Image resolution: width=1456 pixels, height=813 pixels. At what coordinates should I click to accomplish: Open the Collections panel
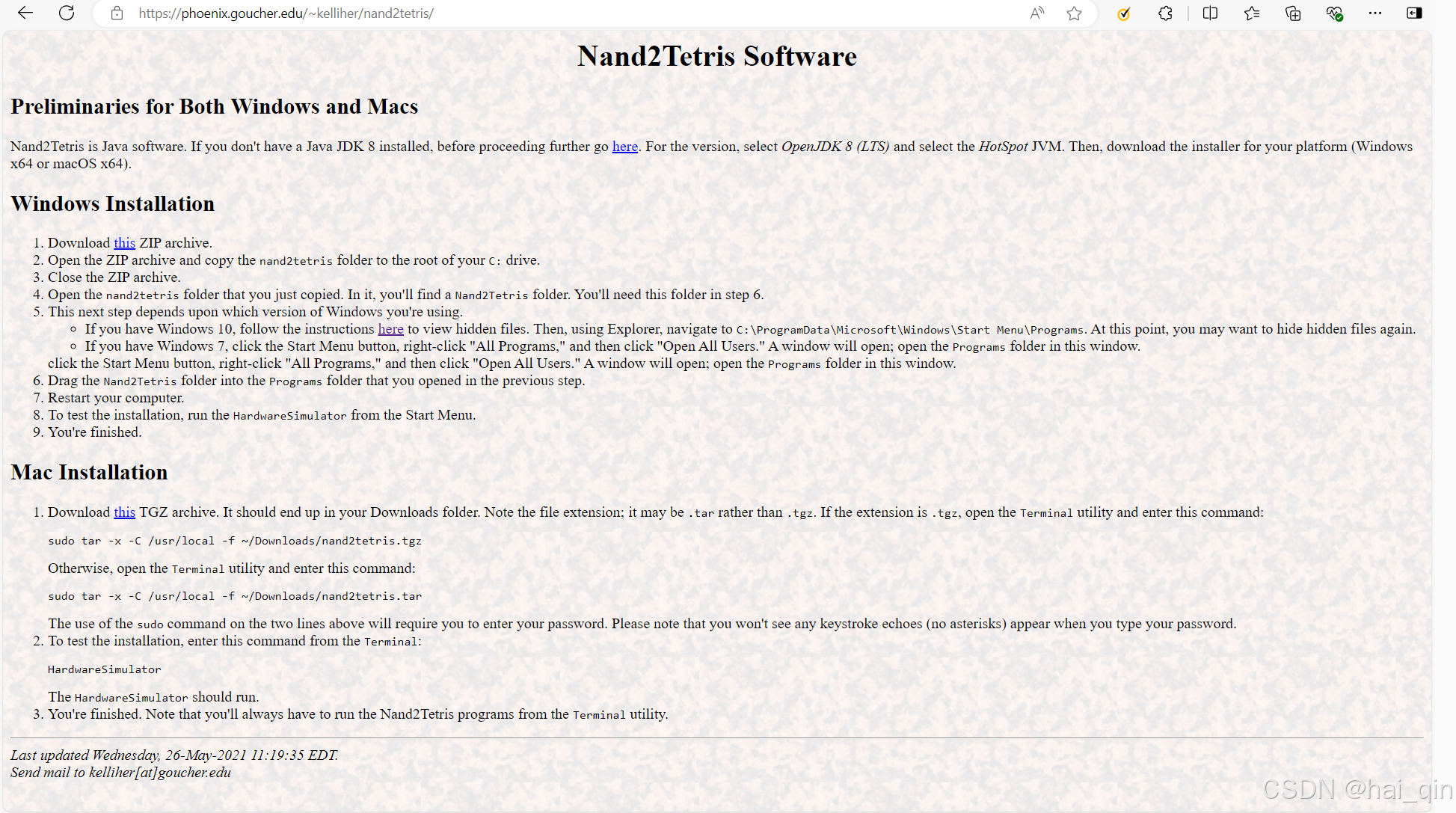click(x=1293, y=13)
